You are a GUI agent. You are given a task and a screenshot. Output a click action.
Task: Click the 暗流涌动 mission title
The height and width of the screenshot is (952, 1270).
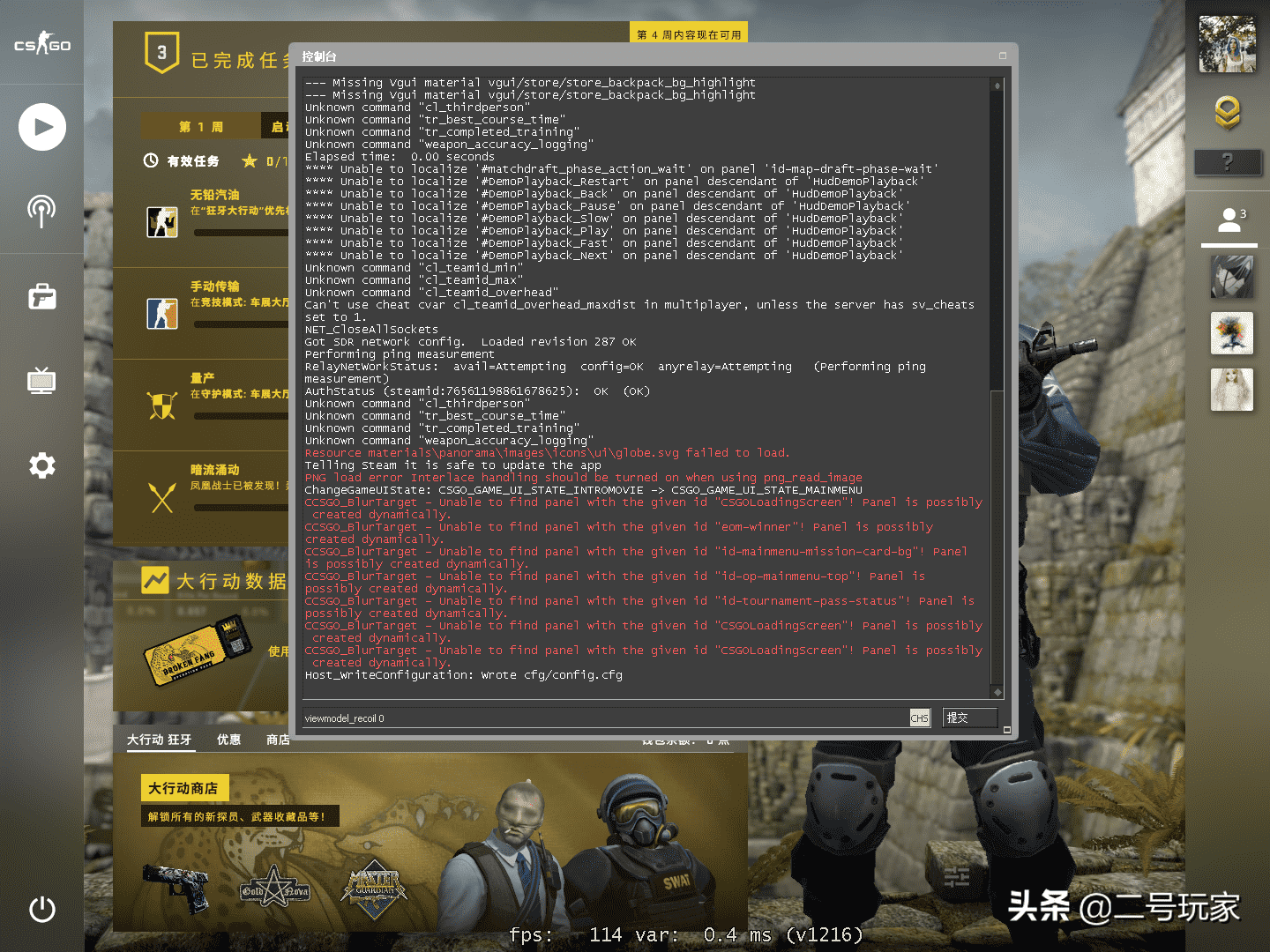[x=215, y=470]
